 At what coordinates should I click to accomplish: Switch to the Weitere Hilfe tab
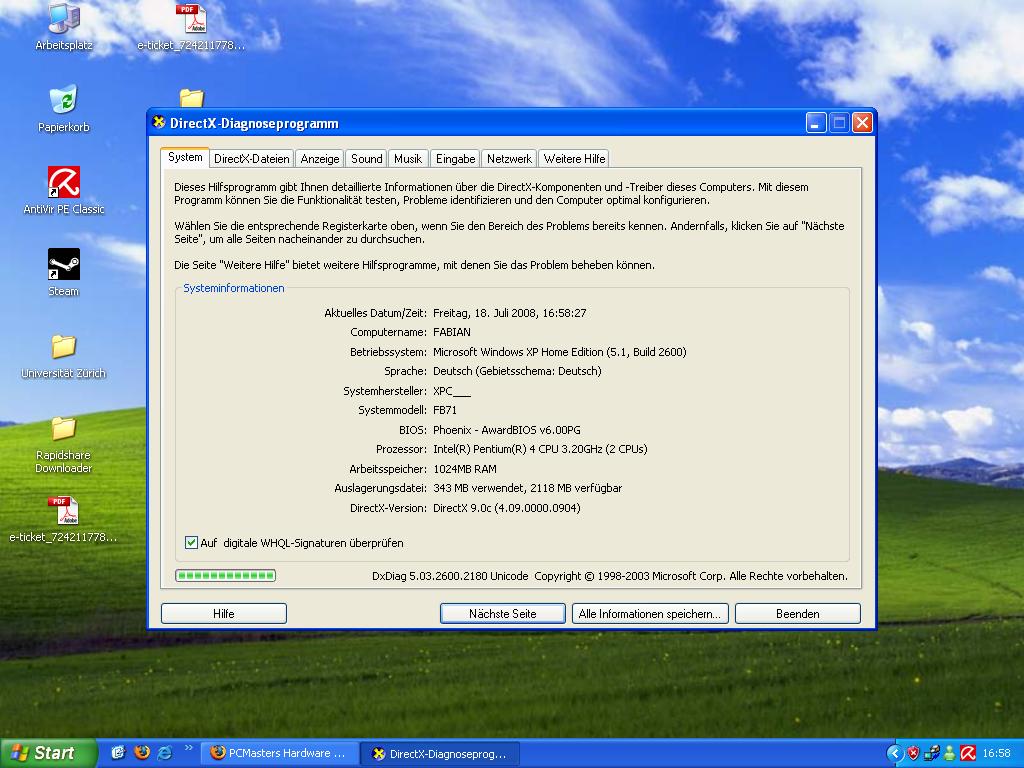574,159
